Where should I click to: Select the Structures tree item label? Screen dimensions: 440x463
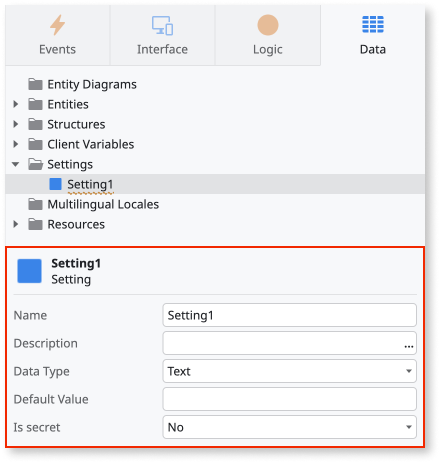click(x=76, y=124)
